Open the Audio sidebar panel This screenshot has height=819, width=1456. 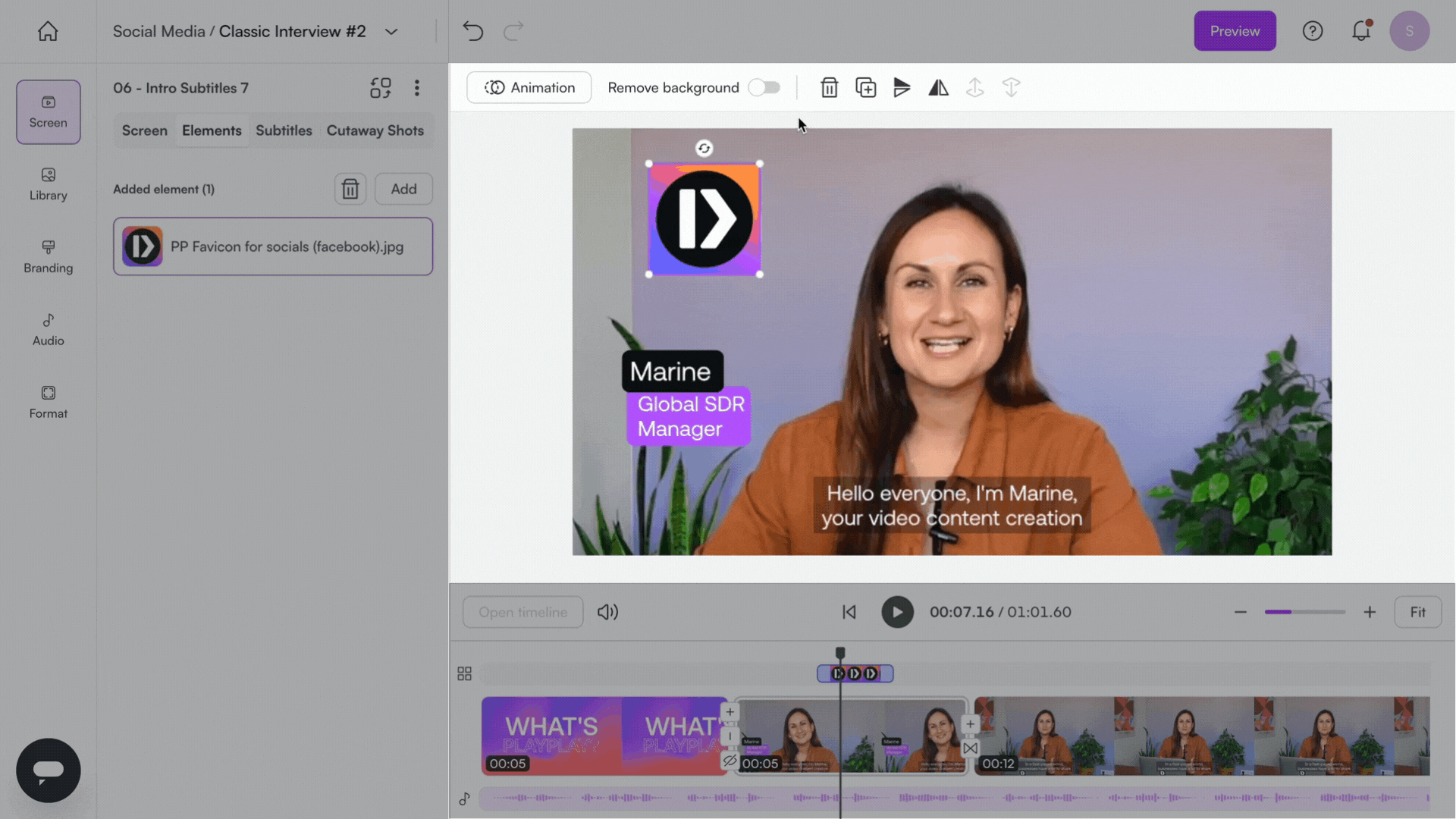click(x=48, y=329)
